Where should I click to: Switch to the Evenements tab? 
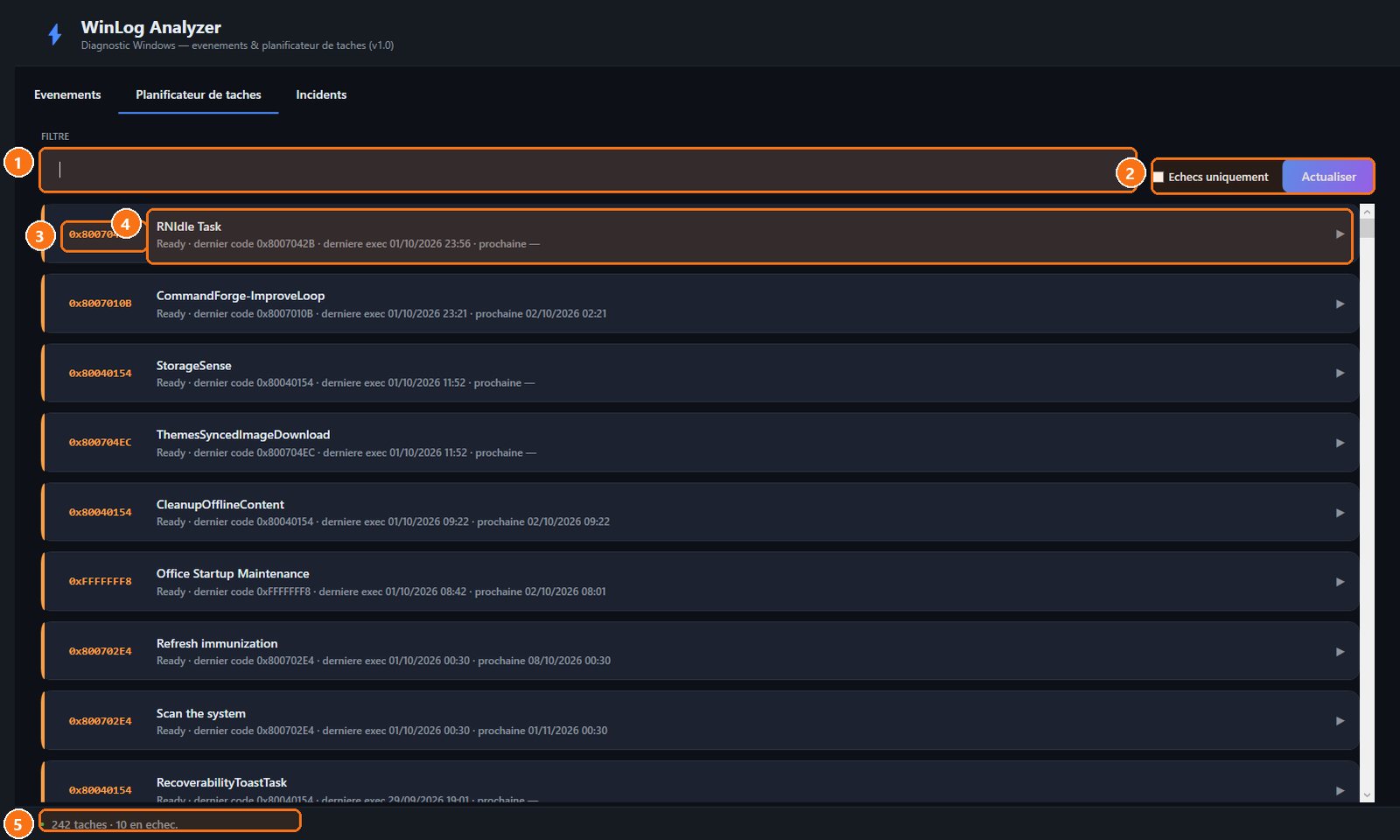click(x=67, y=94)
